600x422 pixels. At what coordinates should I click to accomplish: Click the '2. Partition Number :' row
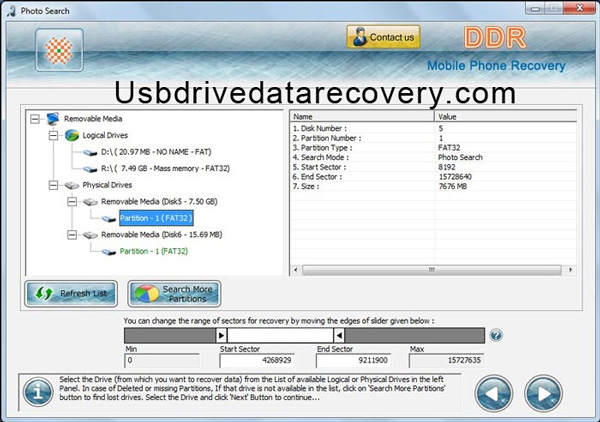pyautogui.click(x=433, y=138)
